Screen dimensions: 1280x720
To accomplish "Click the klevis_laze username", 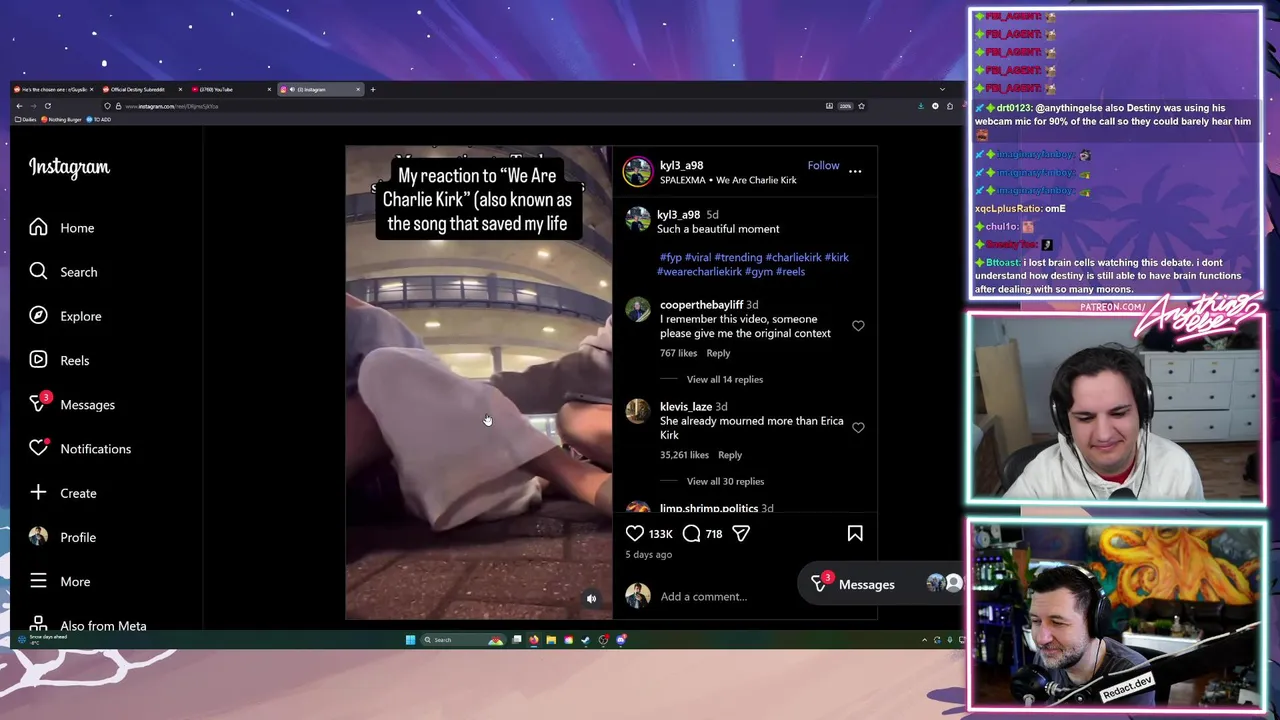I will tap(686, 406).
